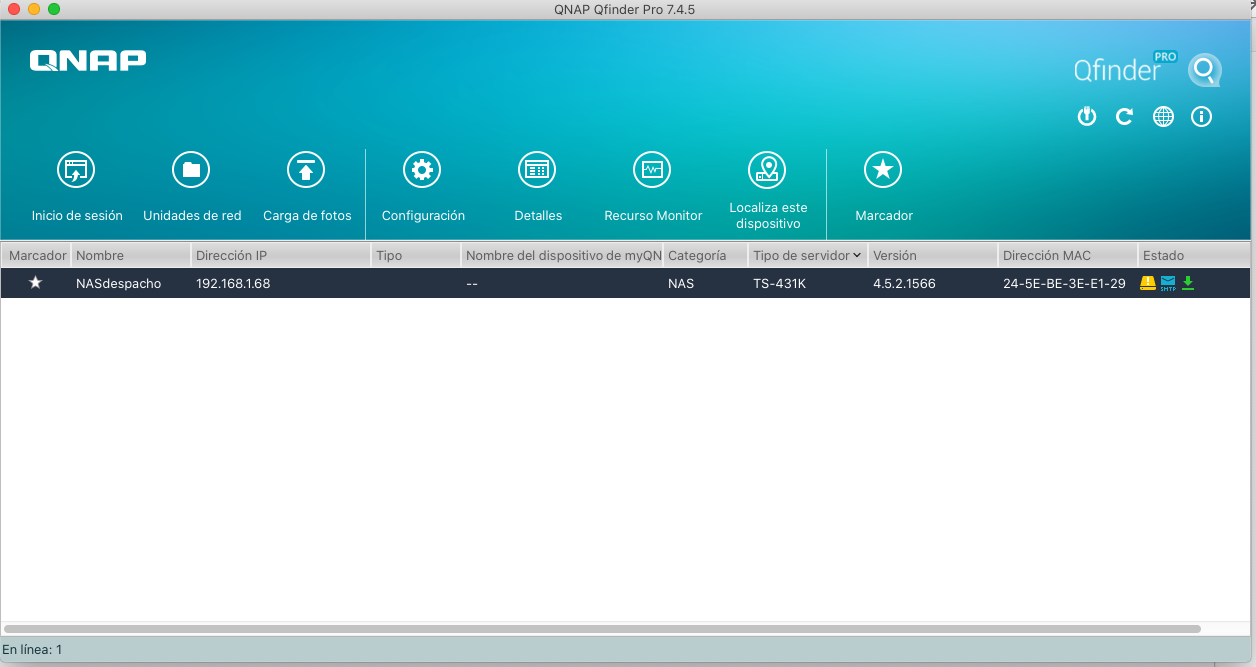Show device Detalles
Viewport: 1256px width, 667px height.
coord(537,171)
